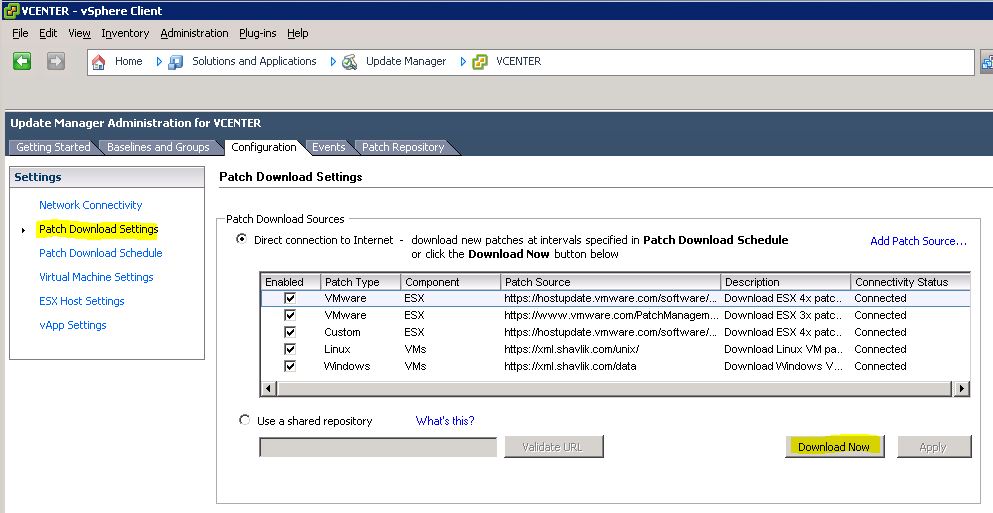993x513 pixels.
Task: Click Add Patch Source link
Action: pyautogui.click(x=918, y=241)
